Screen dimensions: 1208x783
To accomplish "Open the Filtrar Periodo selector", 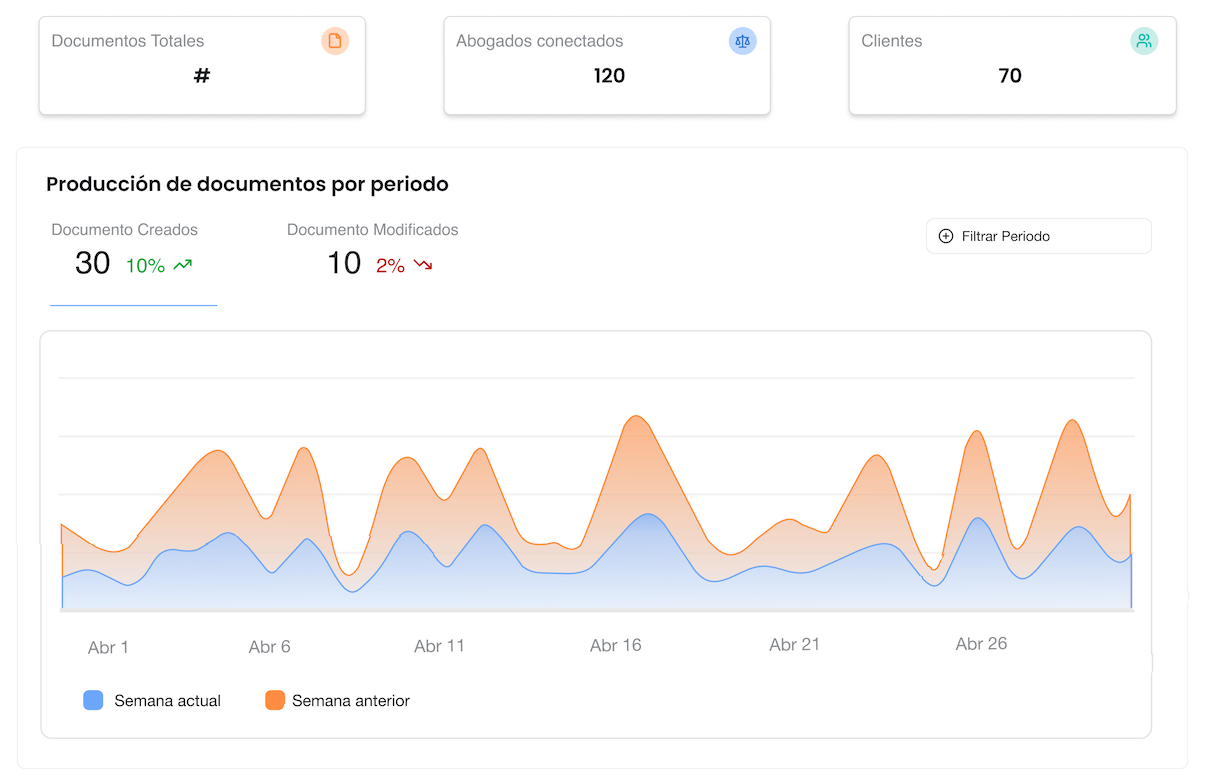I will (x=1037, y=236).
